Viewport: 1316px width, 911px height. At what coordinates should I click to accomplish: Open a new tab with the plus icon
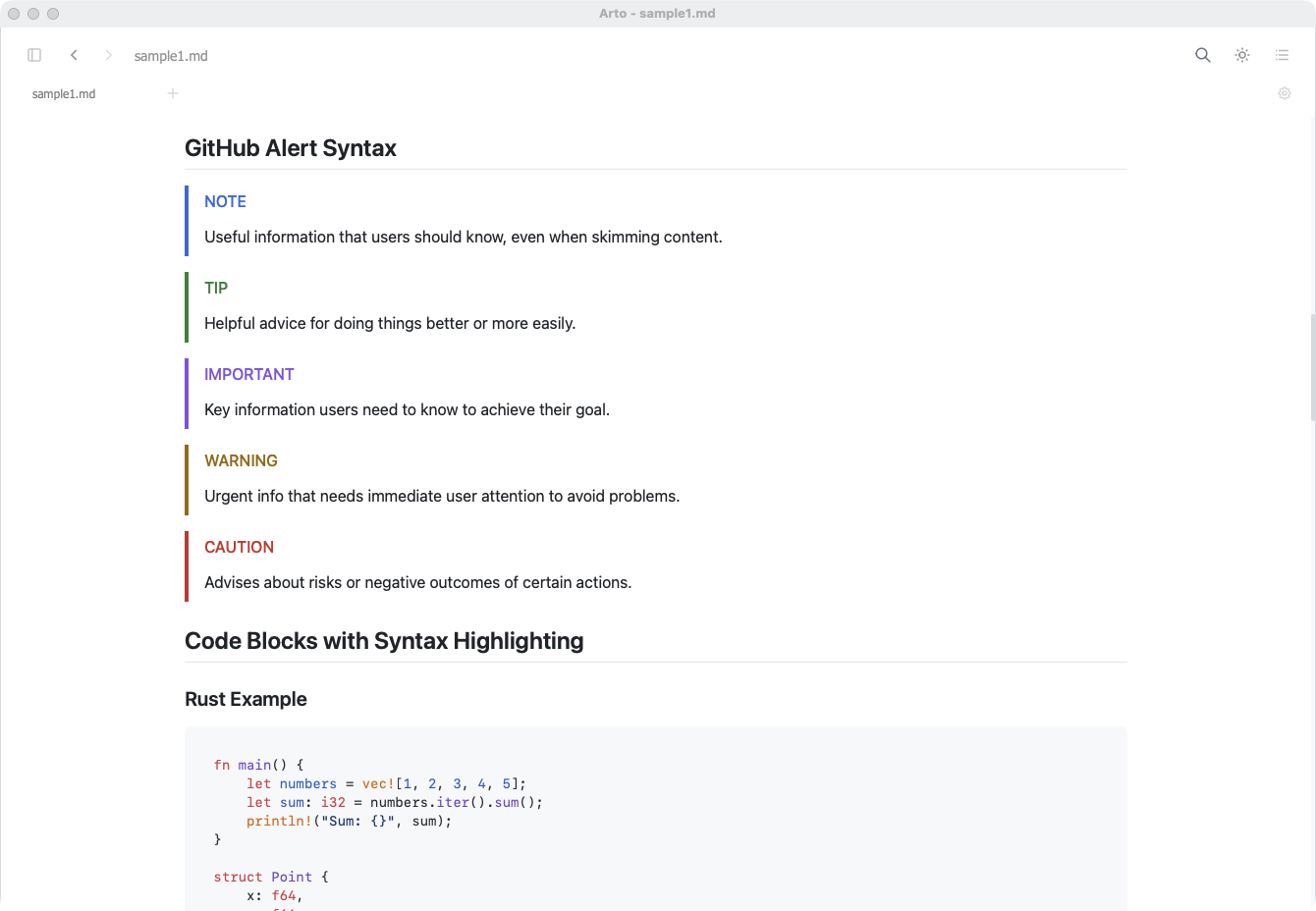[173, 93]
